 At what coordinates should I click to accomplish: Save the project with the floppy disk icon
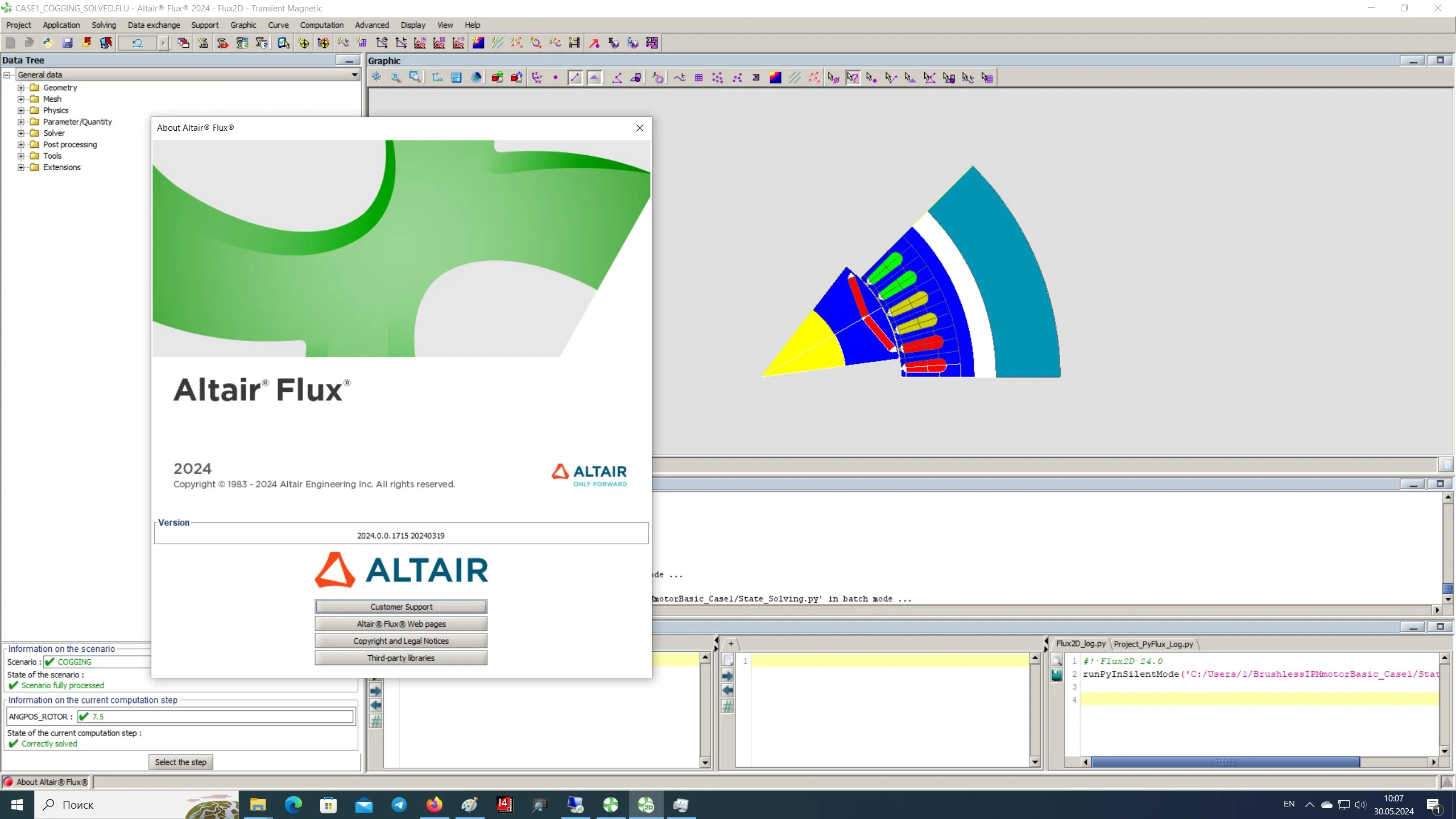pyautogui.click(x=67, y=43)
